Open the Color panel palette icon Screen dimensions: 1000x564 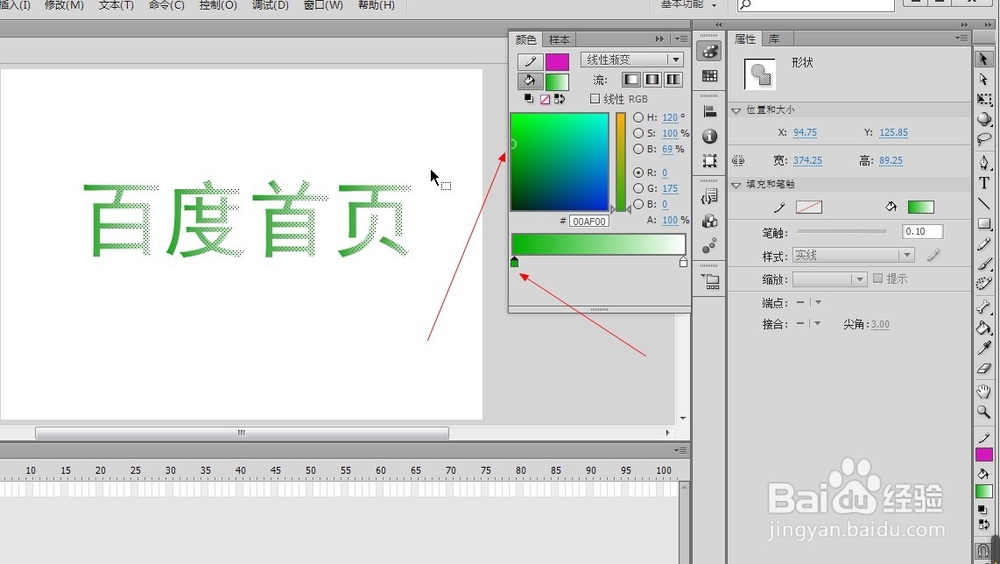coord(709,52)
